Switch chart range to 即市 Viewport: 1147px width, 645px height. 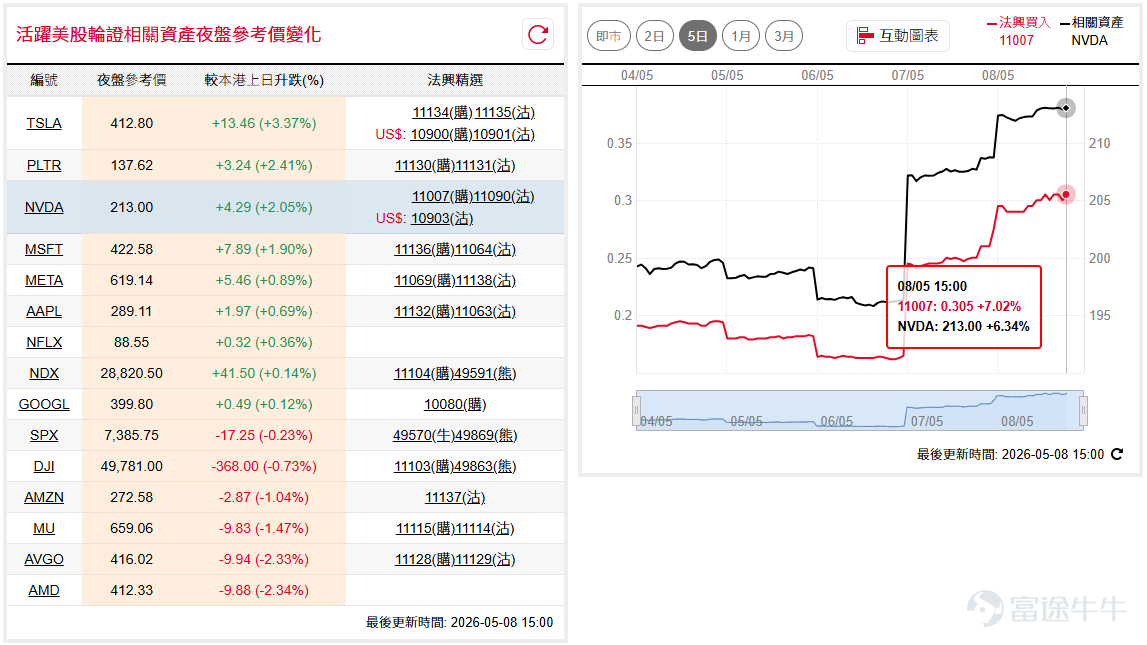609,36
